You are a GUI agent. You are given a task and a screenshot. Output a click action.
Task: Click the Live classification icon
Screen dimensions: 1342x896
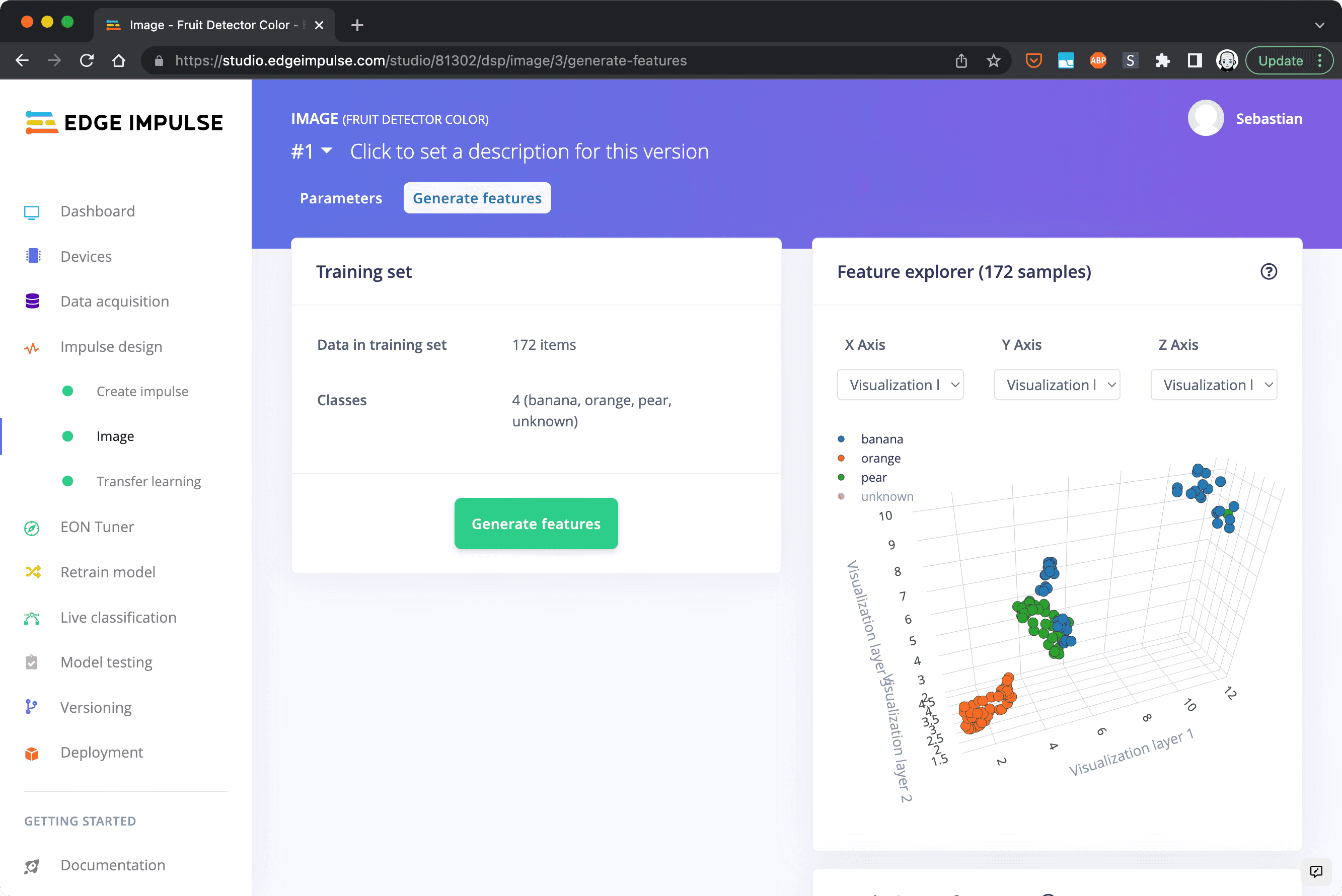32,618
